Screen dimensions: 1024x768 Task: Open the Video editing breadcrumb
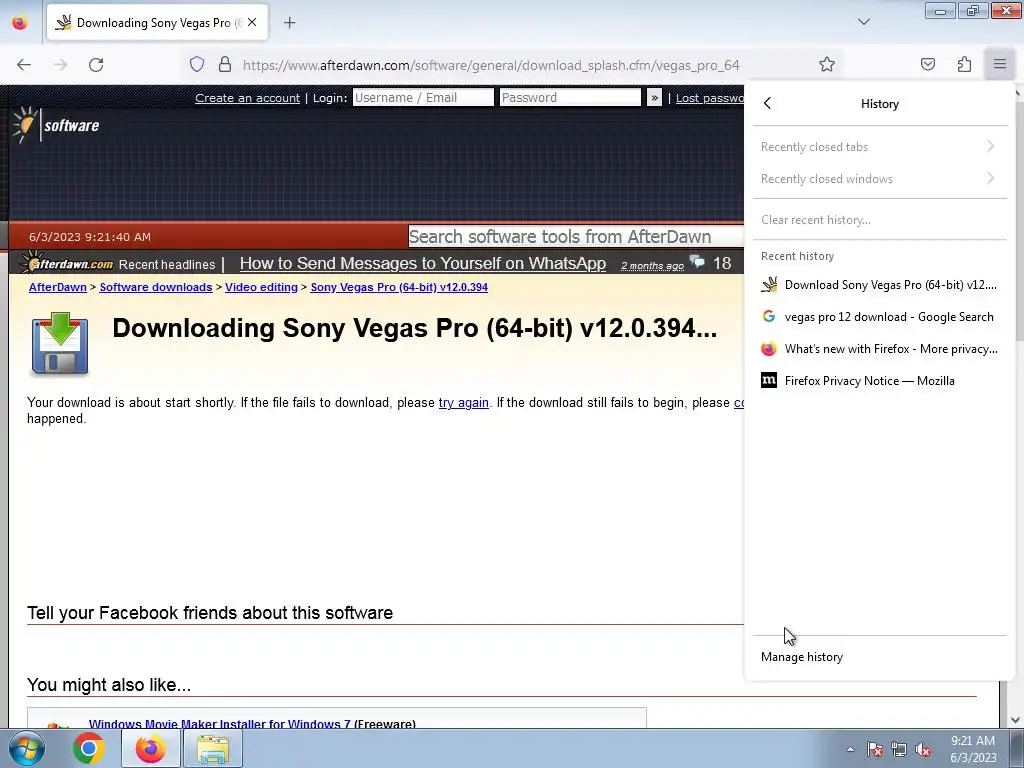(x=261, y=287)
